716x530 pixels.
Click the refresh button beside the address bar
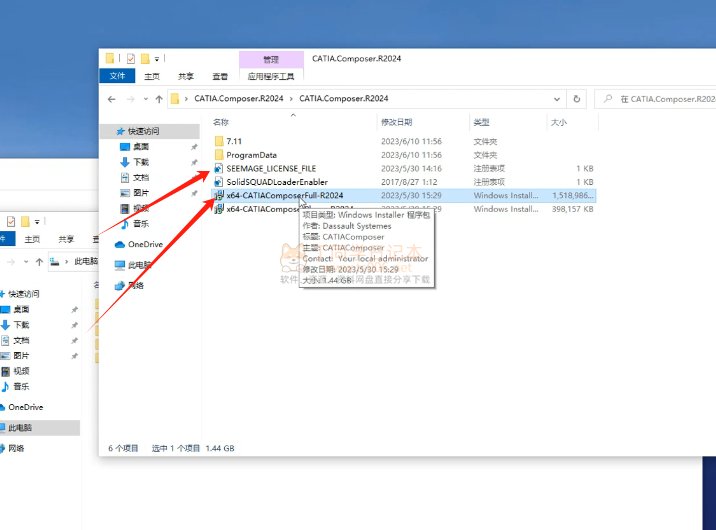tap(576, 99)
